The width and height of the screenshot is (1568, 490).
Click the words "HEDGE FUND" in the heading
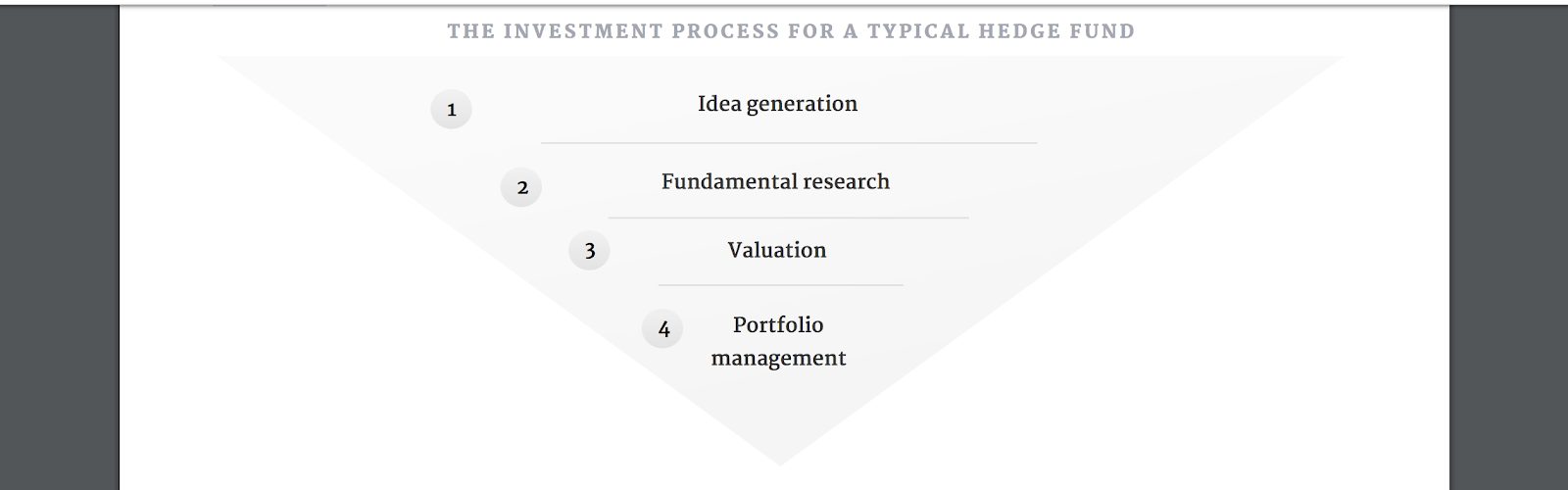(1056, 31)
